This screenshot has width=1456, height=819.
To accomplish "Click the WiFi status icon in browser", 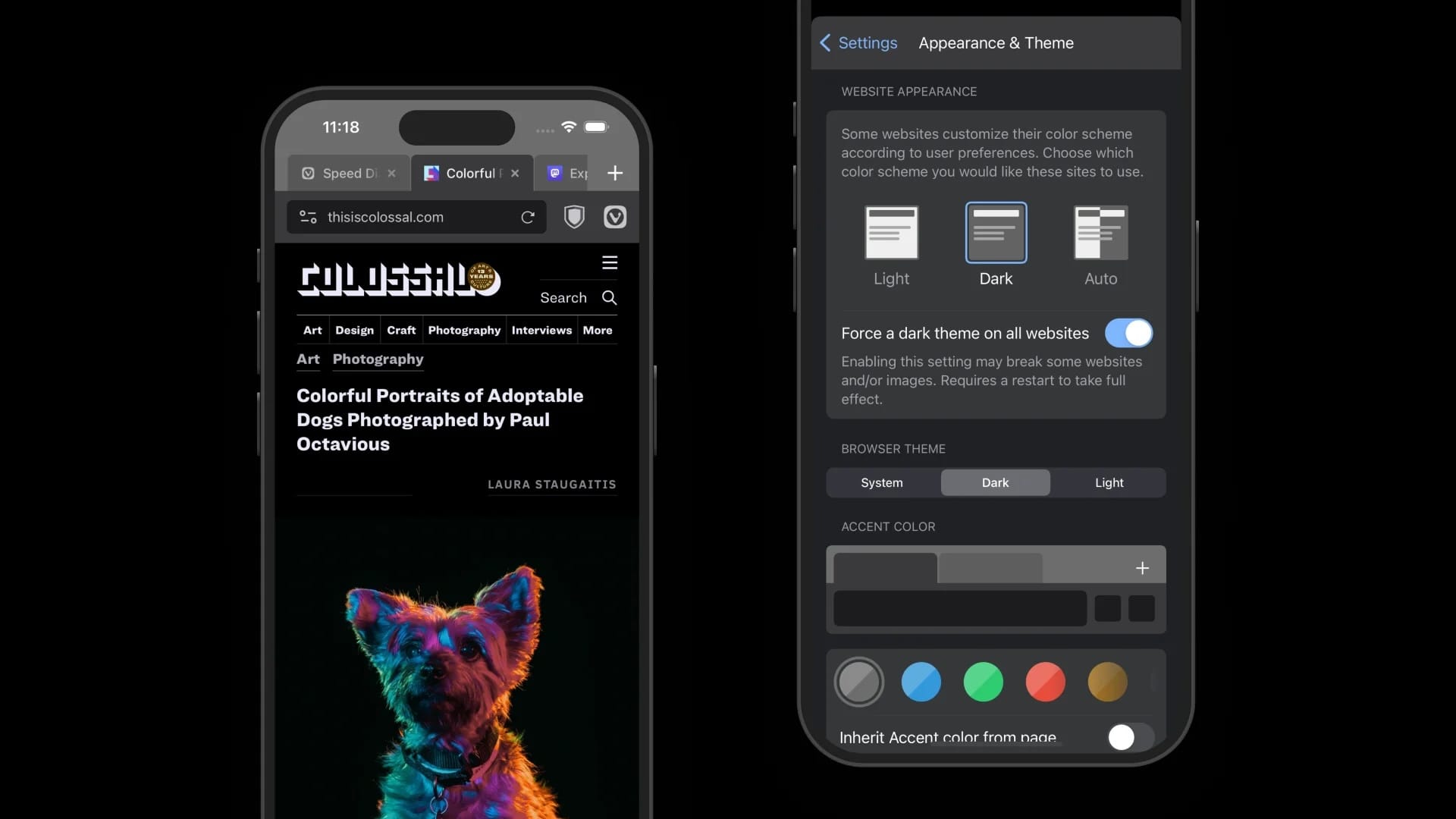I will (x=567, y=125).
